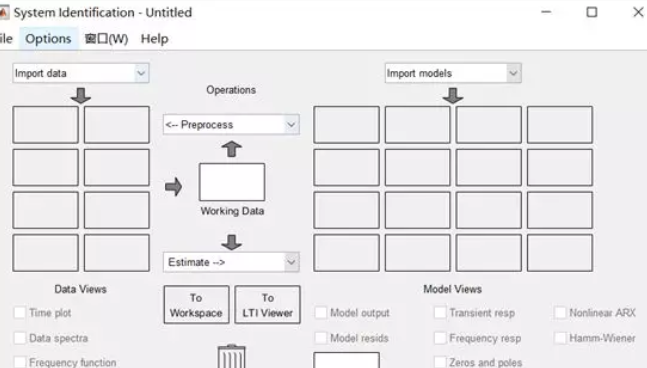Toggle the Model output checkbox
Screen dimensions: 647x368
[321, 313]
